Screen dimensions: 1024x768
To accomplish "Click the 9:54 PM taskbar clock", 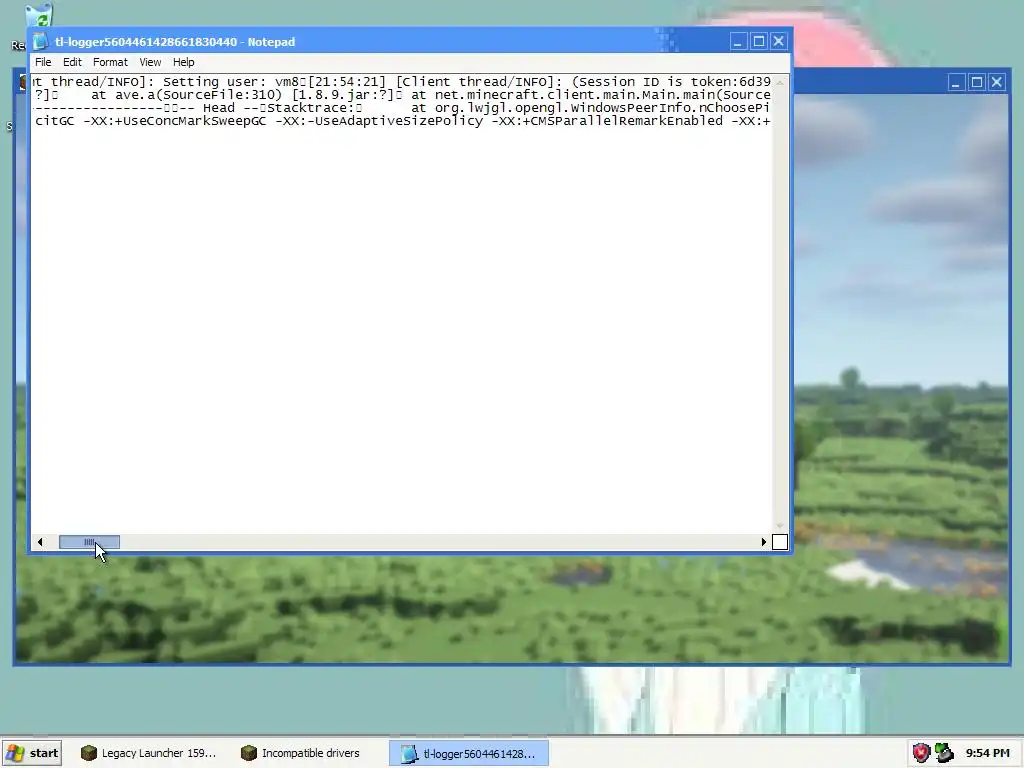I will (x=987, y=753).
